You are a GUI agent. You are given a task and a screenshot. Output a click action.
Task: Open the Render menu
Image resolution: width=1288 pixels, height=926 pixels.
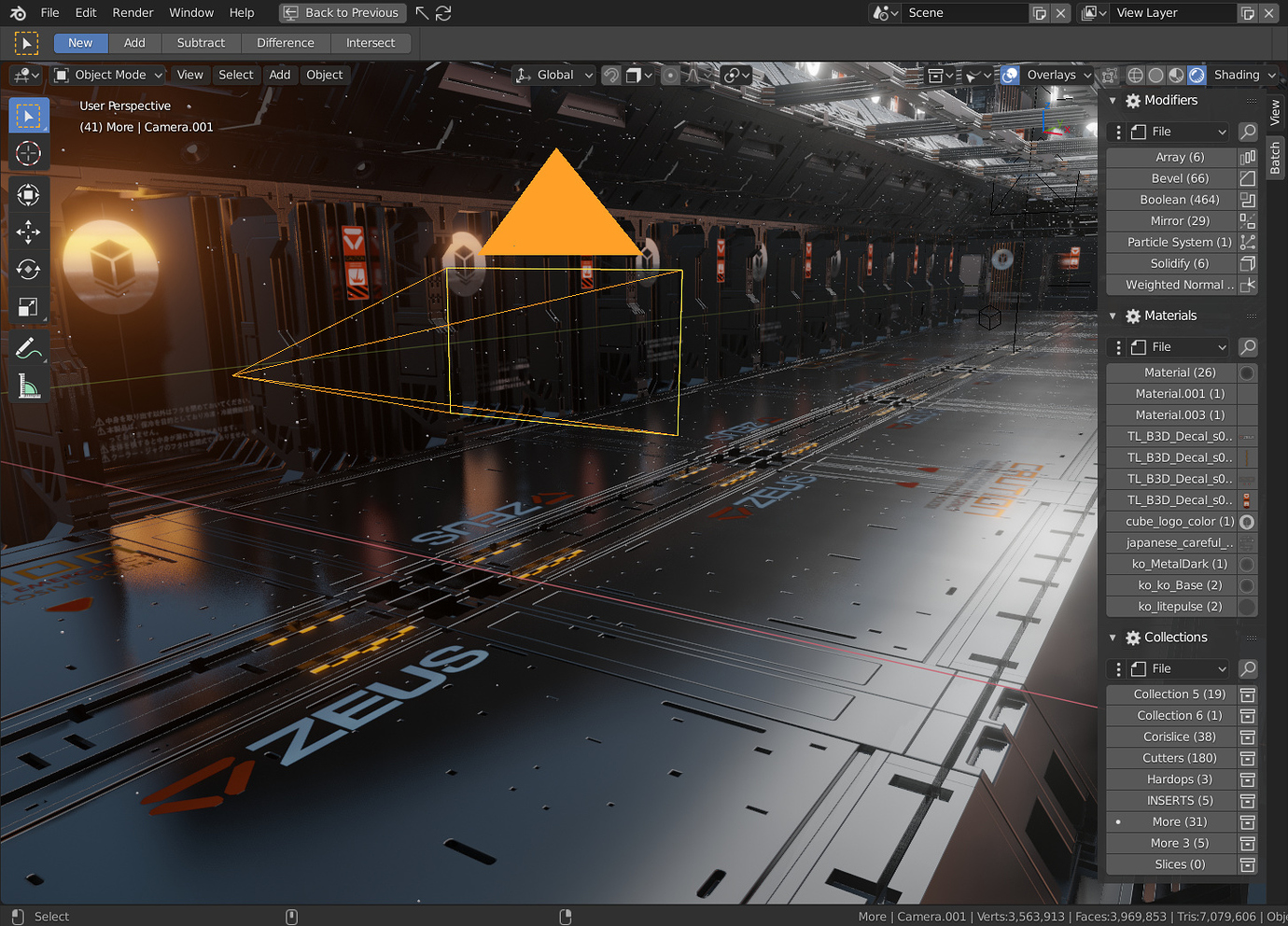click(x=133, y=13)
